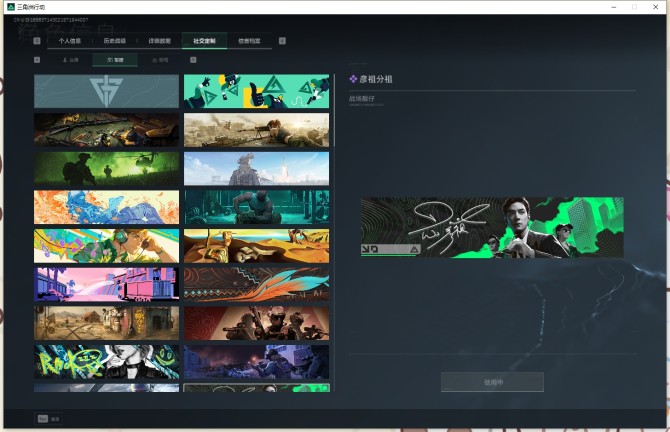Choose the blue sky rocket launch banner

pyautogui.click(x=256, y=169)
